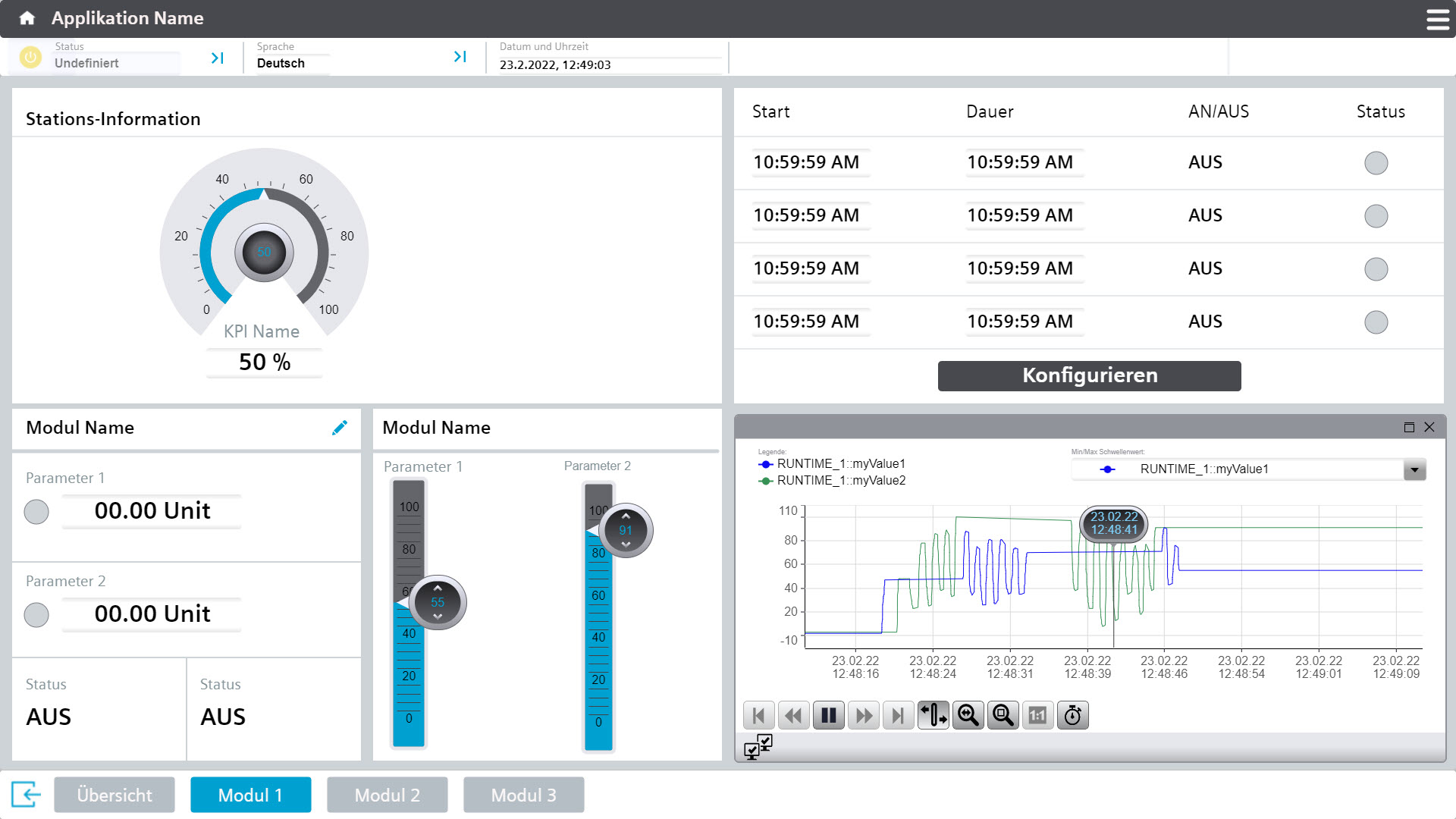The width and height of the screenshot is (1456, 819).
Task: Advance the Status field with its arrow control
Action: (x=218, y=56)
